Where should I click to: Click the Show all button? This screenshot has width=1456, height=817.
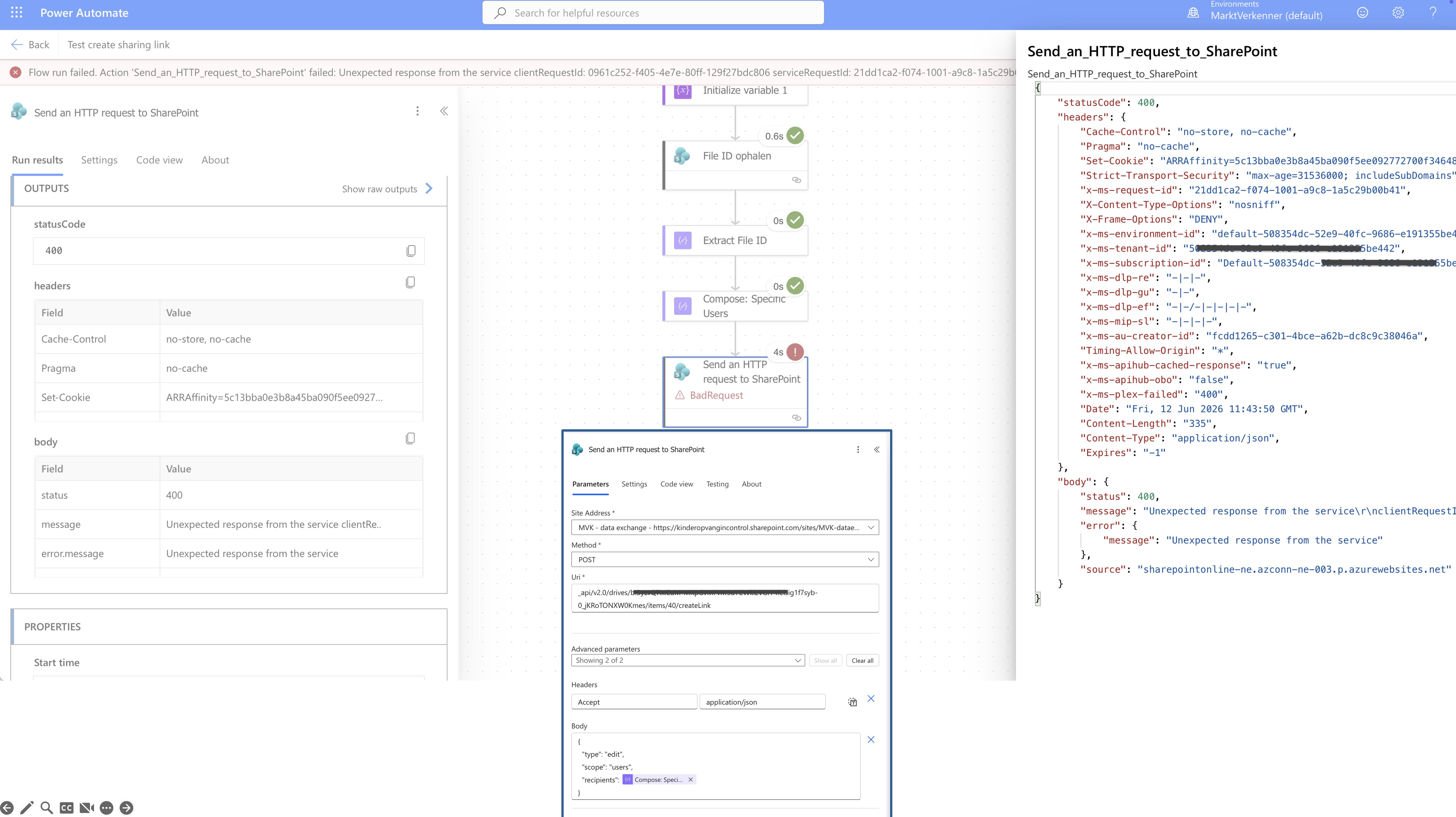[825, 660]
